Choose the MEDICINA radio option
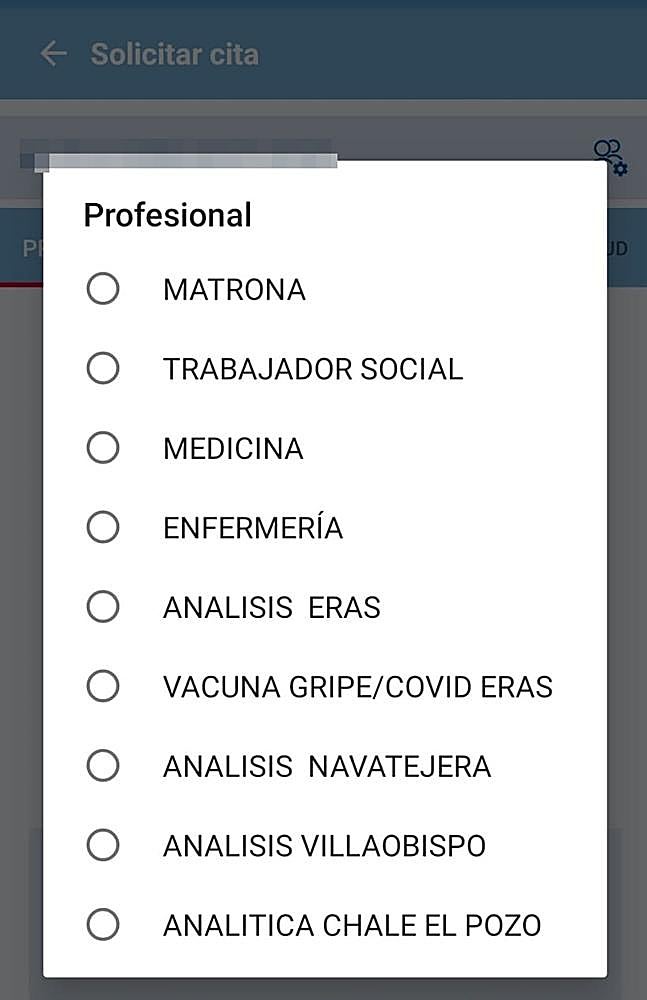Screen dimensions: 647x1000 (103, 448)
